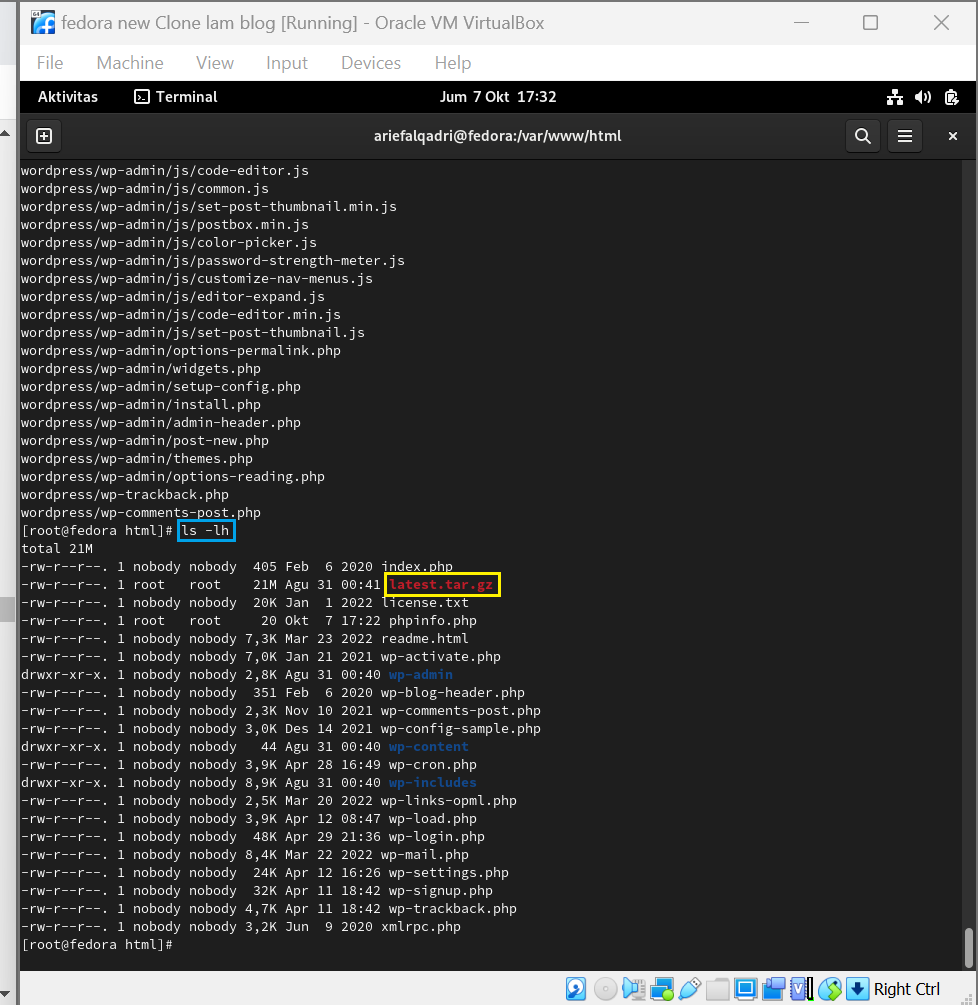The width and height of the screenshot is (978, 1005).
Task: Click the GNOME volume tray icon
Action: (923, 97)
